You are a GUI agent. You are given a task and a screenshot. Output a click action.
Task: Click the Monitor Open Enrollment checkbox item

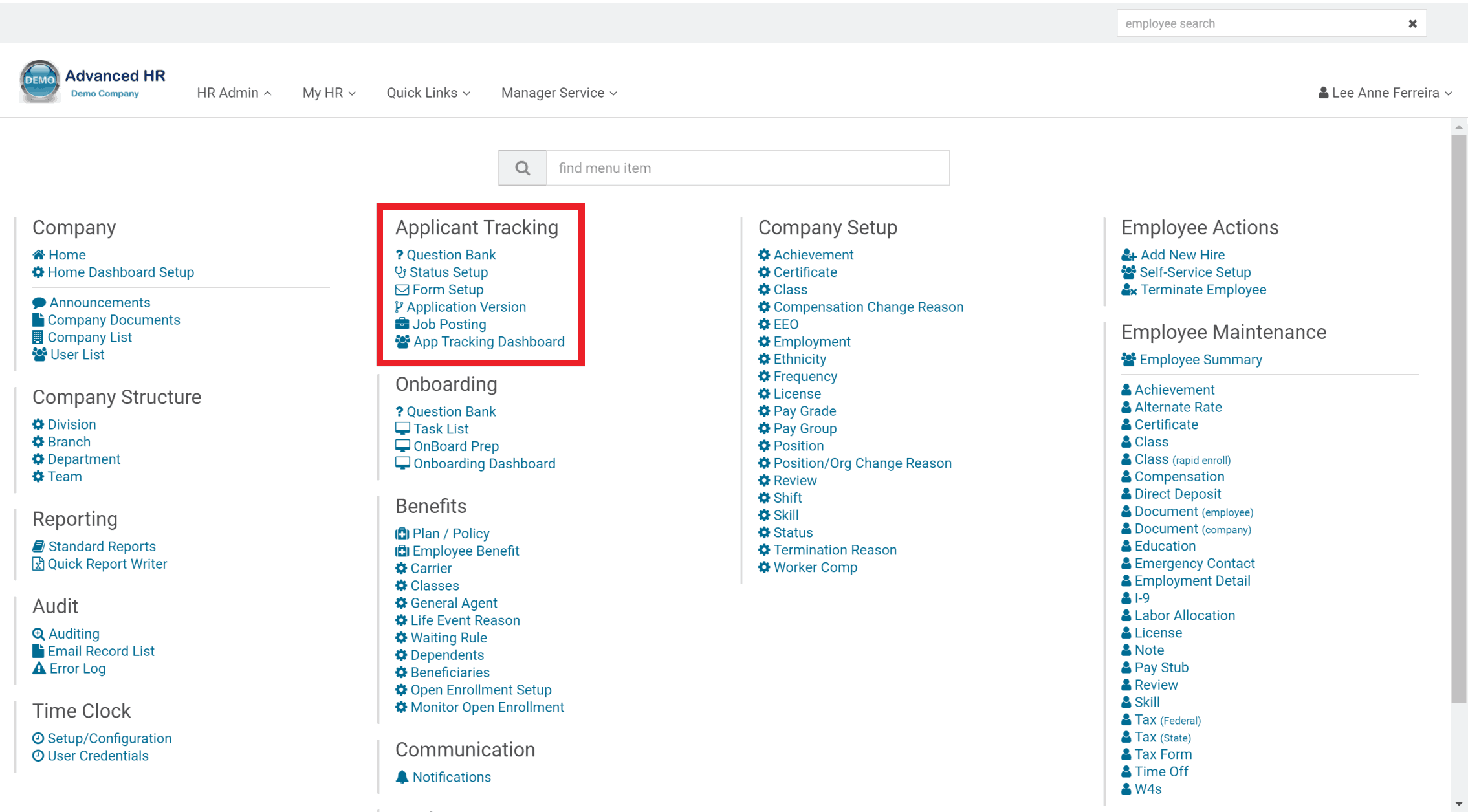[487, 707]
